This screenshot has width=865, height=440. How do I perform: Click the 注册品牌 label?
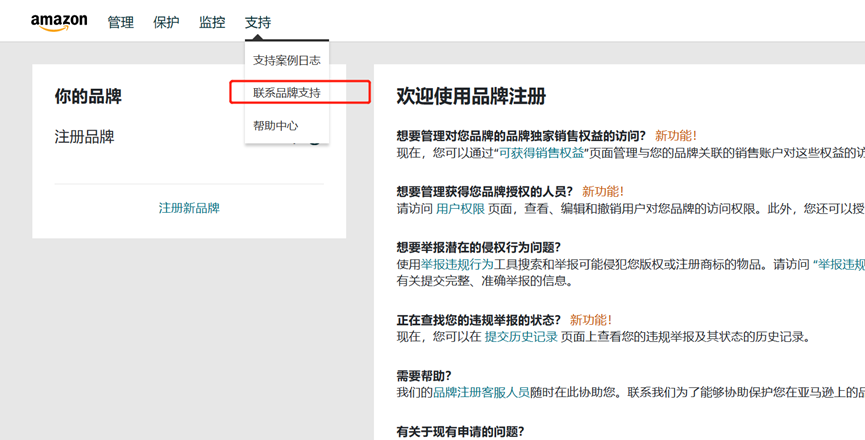84,137
